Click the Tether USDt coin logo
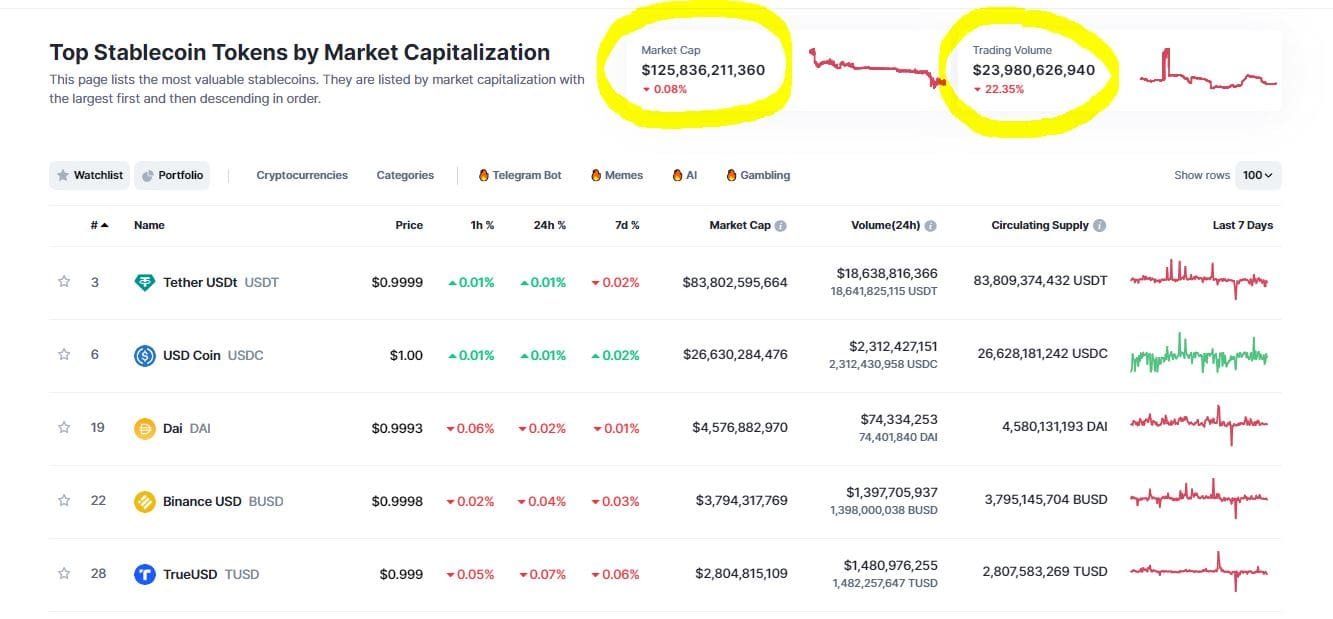 tap(144, 281)
